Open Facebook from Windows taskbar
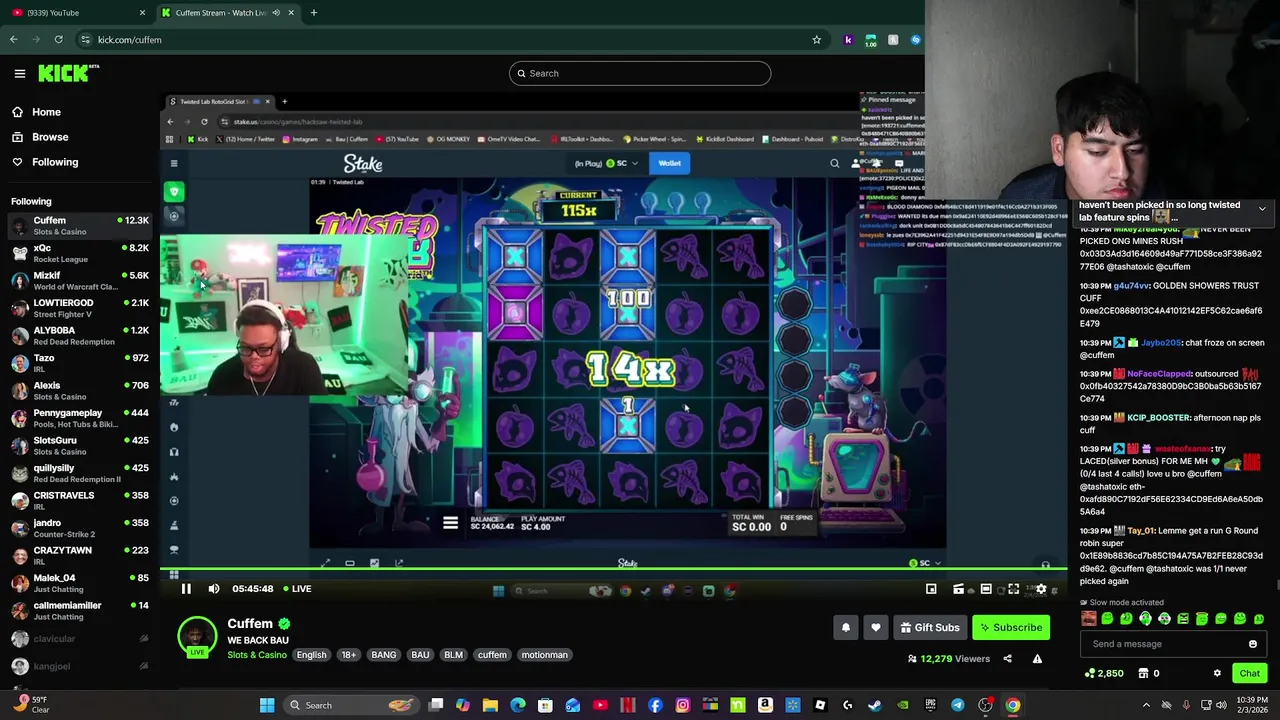The image size is (1280, 720). (x=655, y=706)
